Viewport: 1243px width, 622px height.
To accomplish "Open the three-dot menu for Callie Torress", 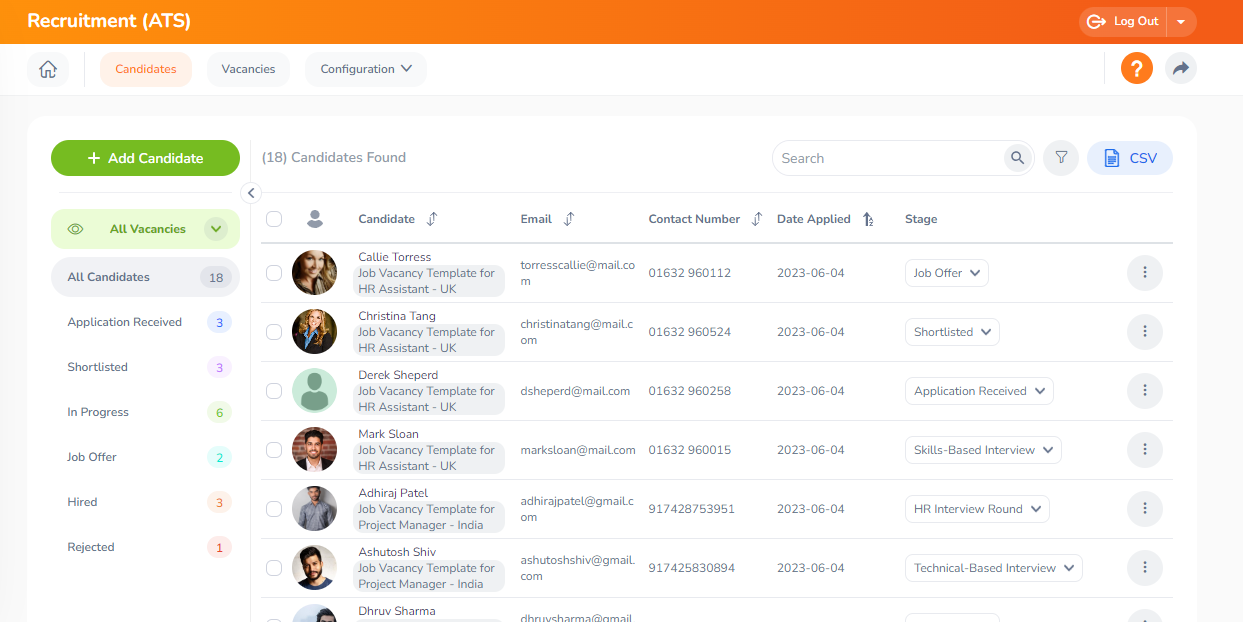I will coord(1144,273).
